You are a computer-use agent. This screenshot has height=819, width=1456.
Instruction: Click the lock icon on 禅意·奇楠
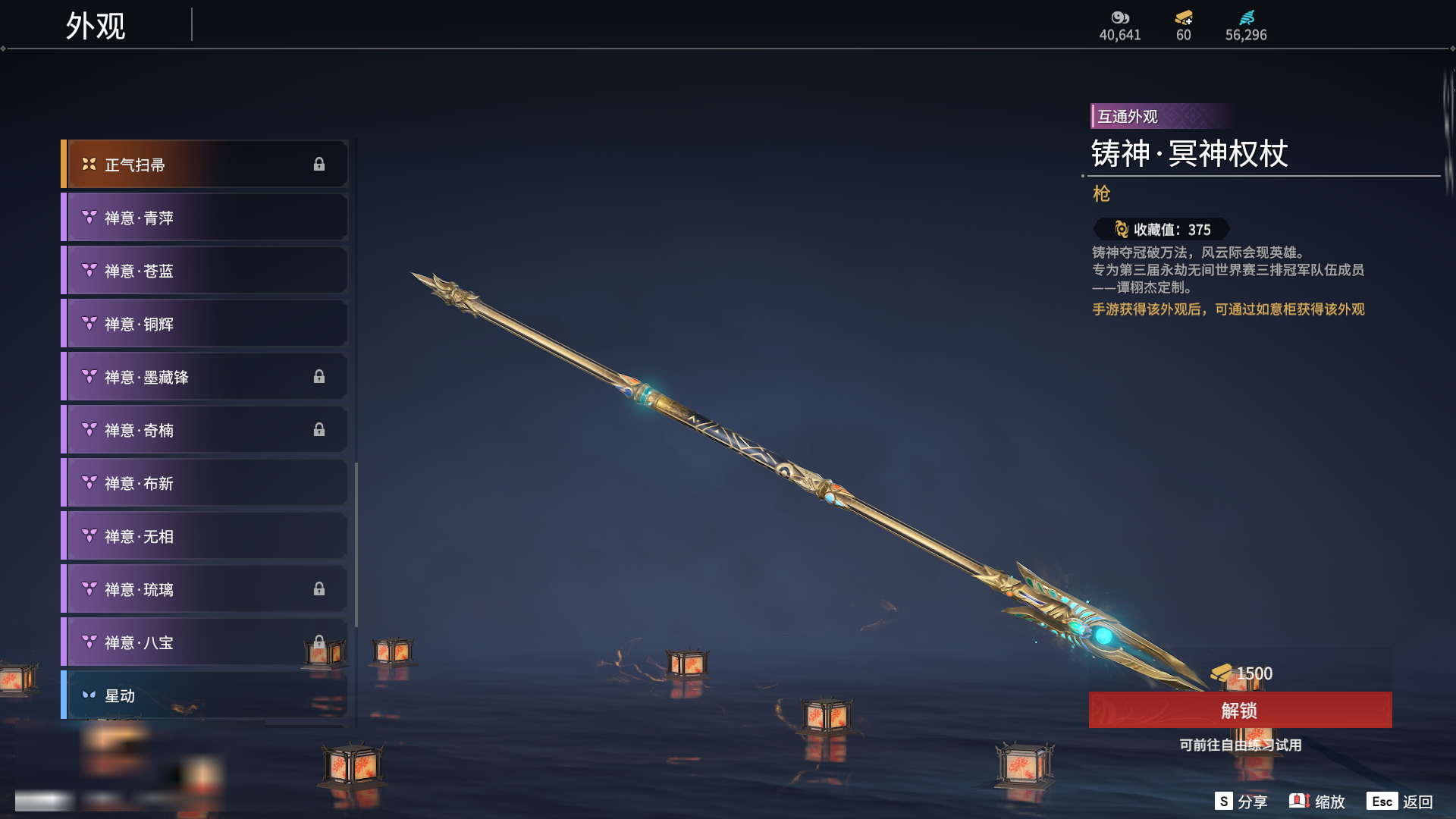click(x=319, y=430)
